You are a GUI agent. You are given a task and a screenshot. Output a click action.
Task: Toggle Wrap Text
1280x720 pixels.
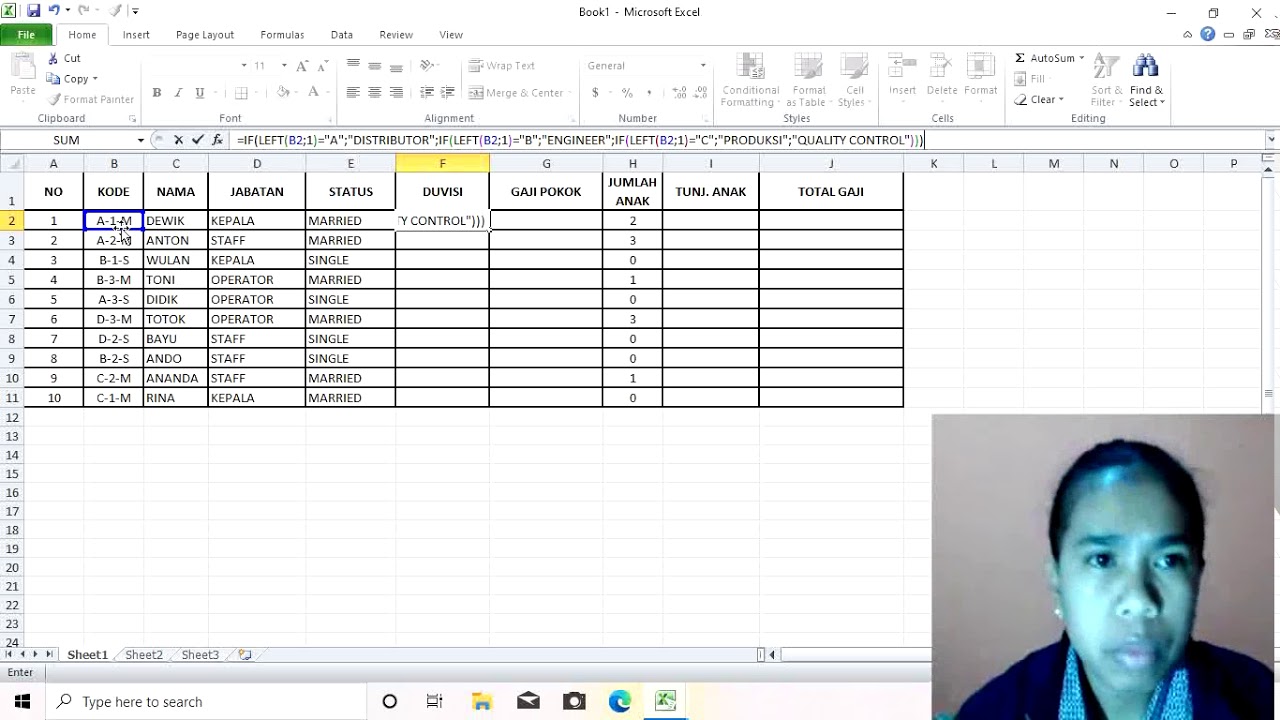502,66
